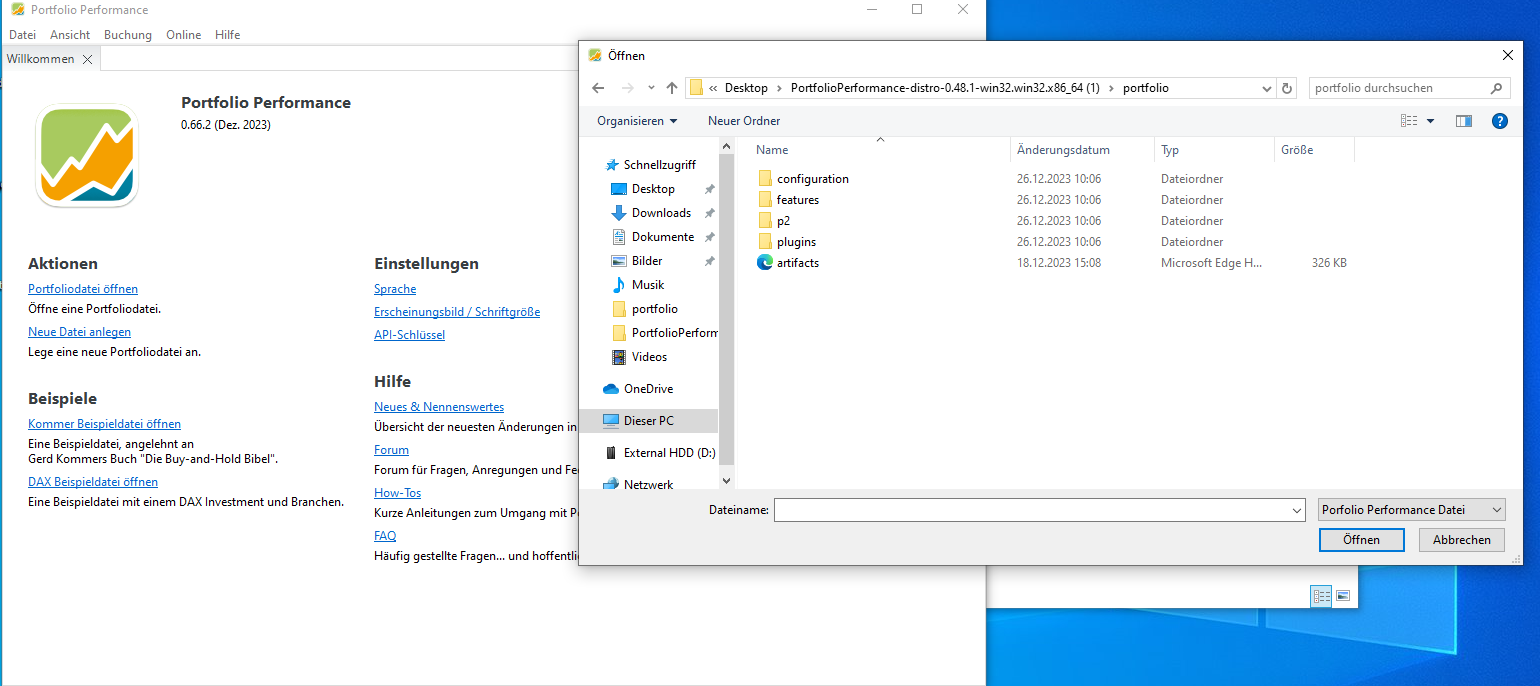Screen dimensions: 1540x686
Task: Open the Buchung menu
Action: (x=128, y=35)
